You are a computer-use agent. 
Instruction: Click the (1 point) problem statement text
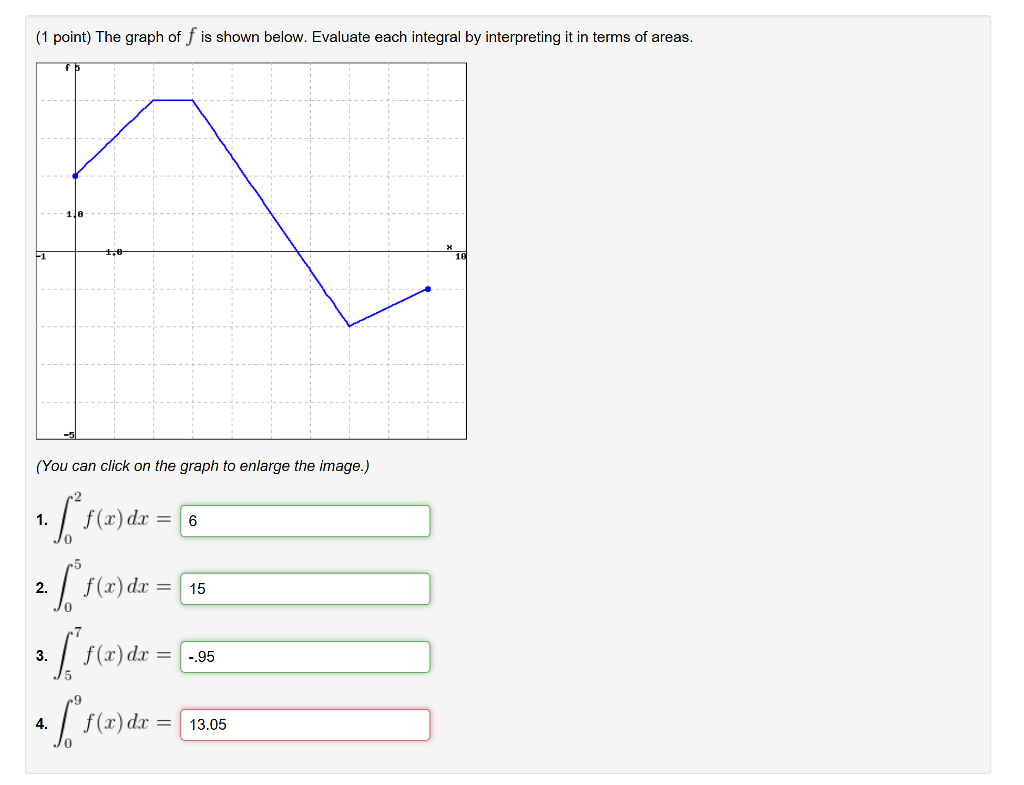(x=364, y=37)
